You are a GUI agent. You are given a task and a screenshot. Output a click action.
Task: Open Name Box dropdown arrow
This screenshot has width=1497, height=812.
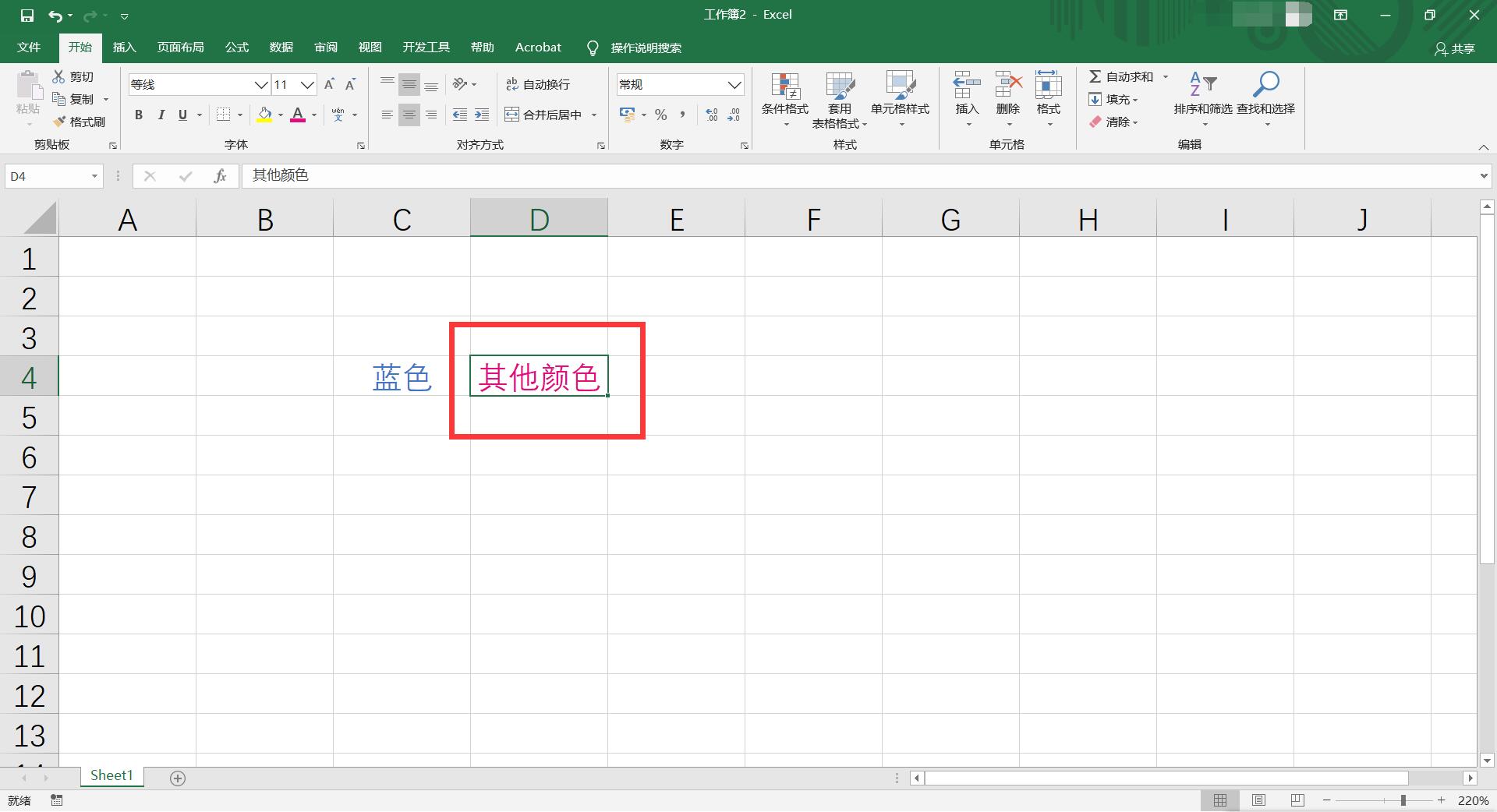click(94, 176)
